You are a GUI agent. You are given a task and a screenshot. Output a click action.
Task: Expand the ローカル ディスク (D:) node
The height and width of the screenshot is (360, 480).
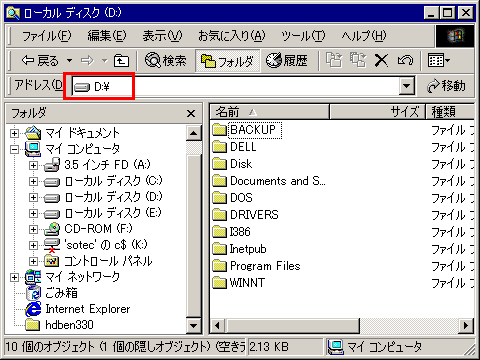33,197
